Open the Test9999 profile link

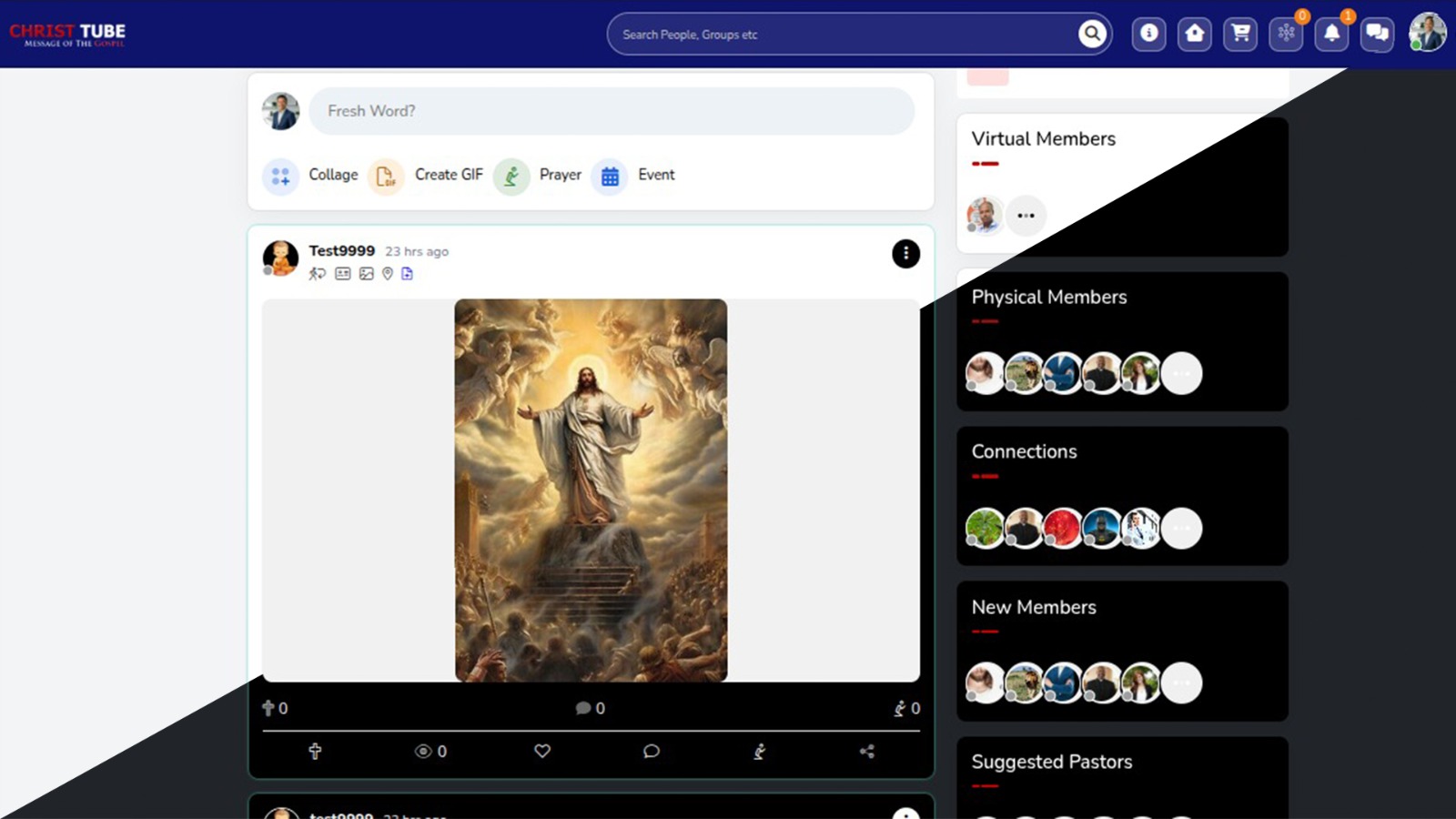(341, 250)
